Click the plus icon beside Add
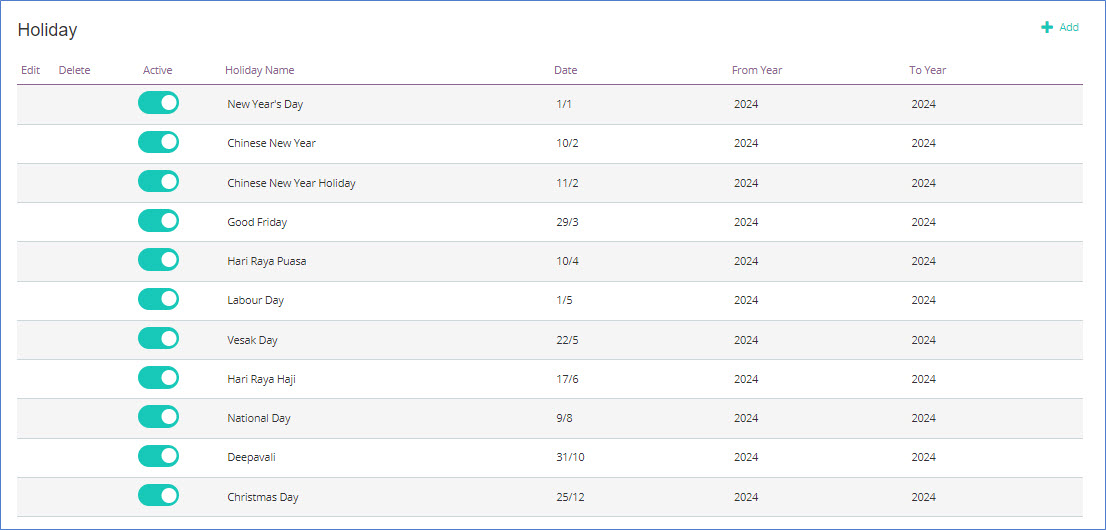The height and width of the screenshot is (530, 1106). (1047, 28)
